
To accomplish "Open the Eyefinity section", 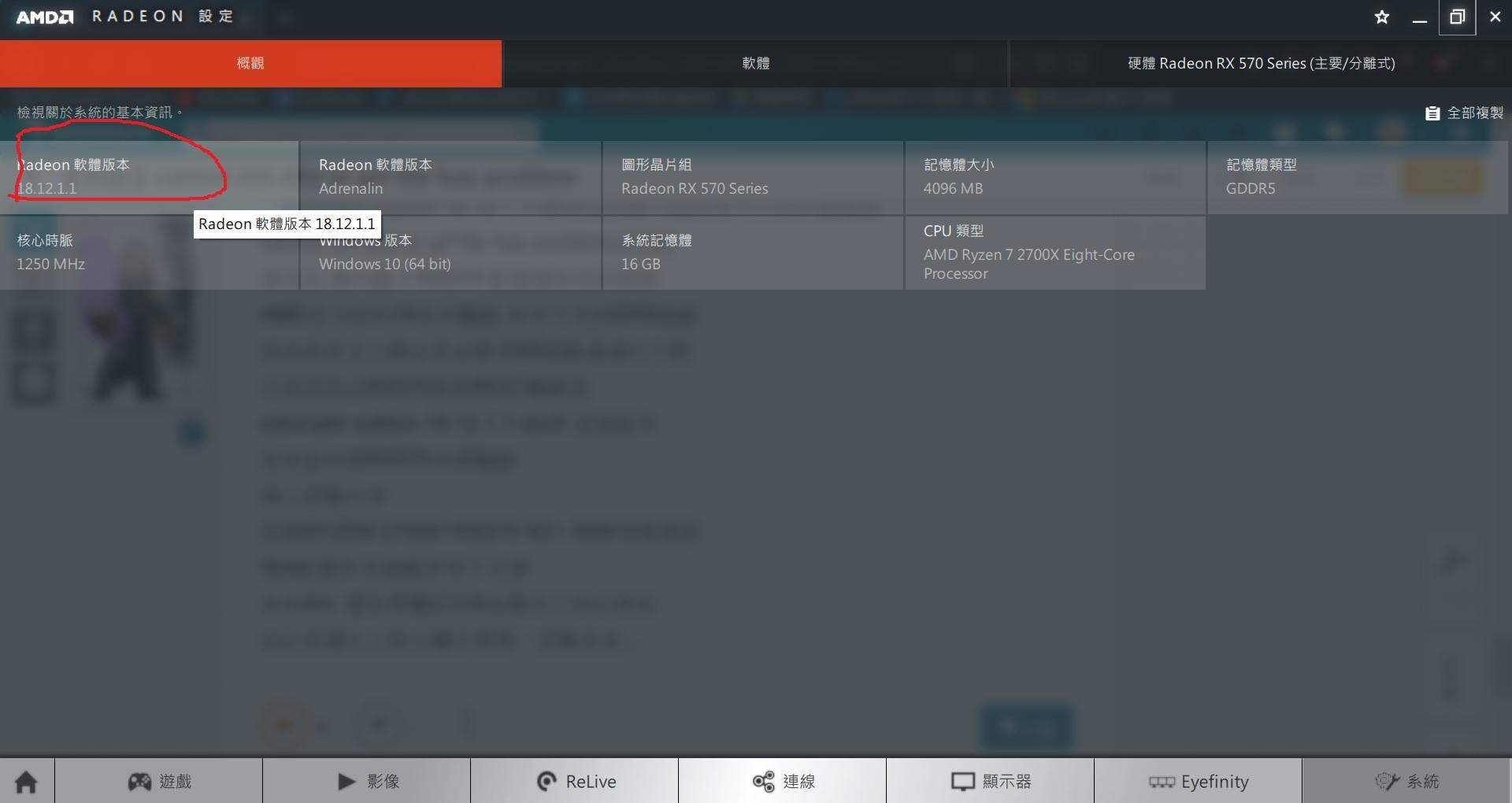I will click(1199, 781).
